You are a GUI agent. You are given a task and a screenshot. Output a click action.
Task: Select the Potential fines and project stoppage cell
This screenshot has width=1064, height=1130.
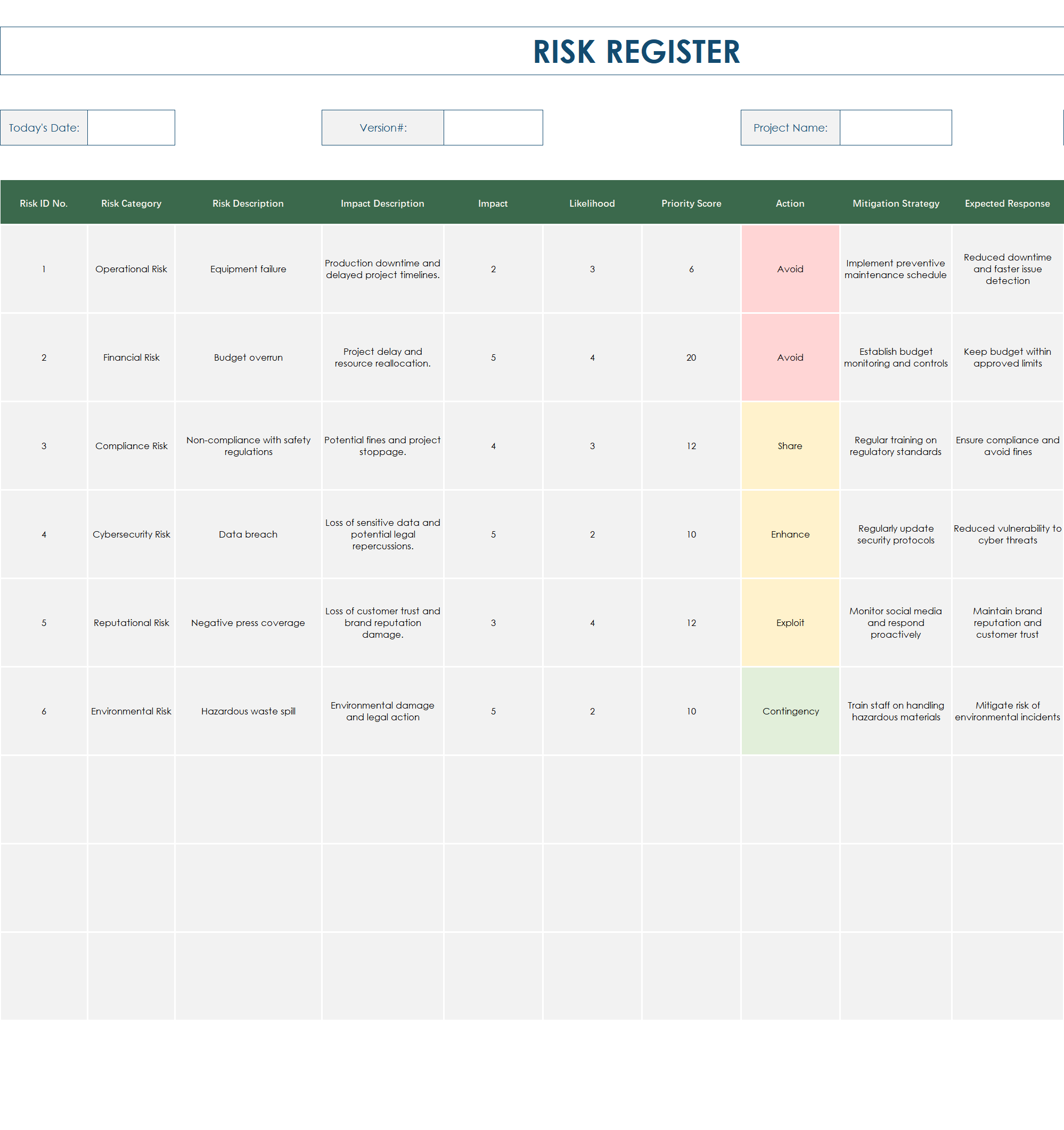(x=383, y=445)
